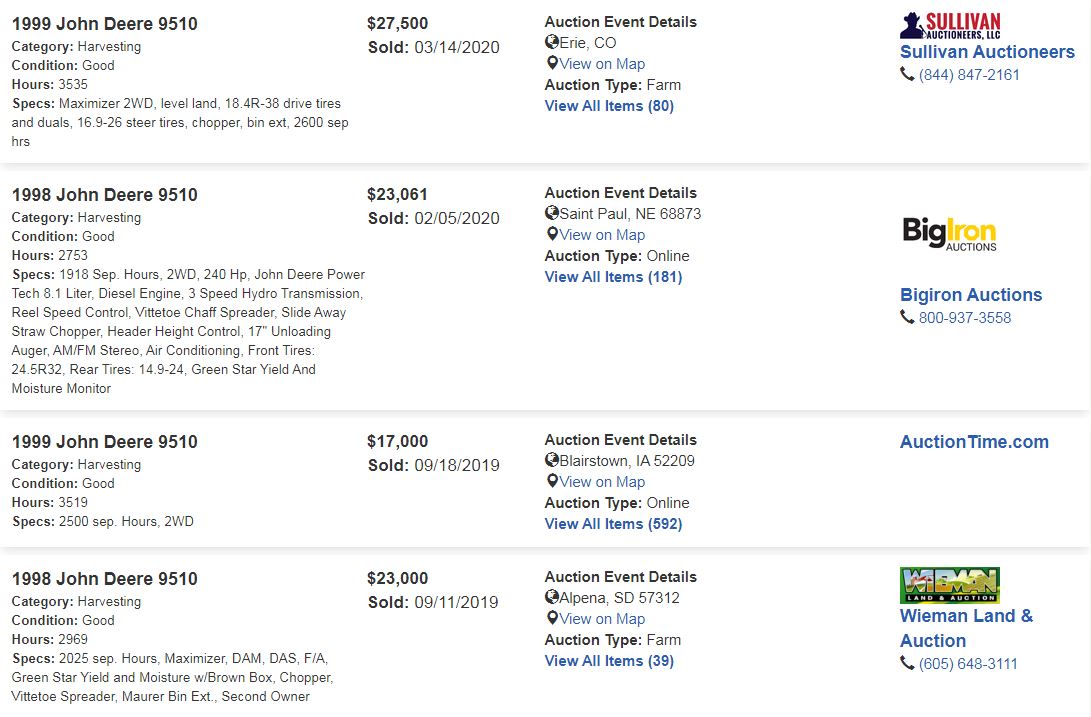Open View on Map for Alpena, SD listing
The width and height of the screenshot is (1091, 717).
[602, 619]
